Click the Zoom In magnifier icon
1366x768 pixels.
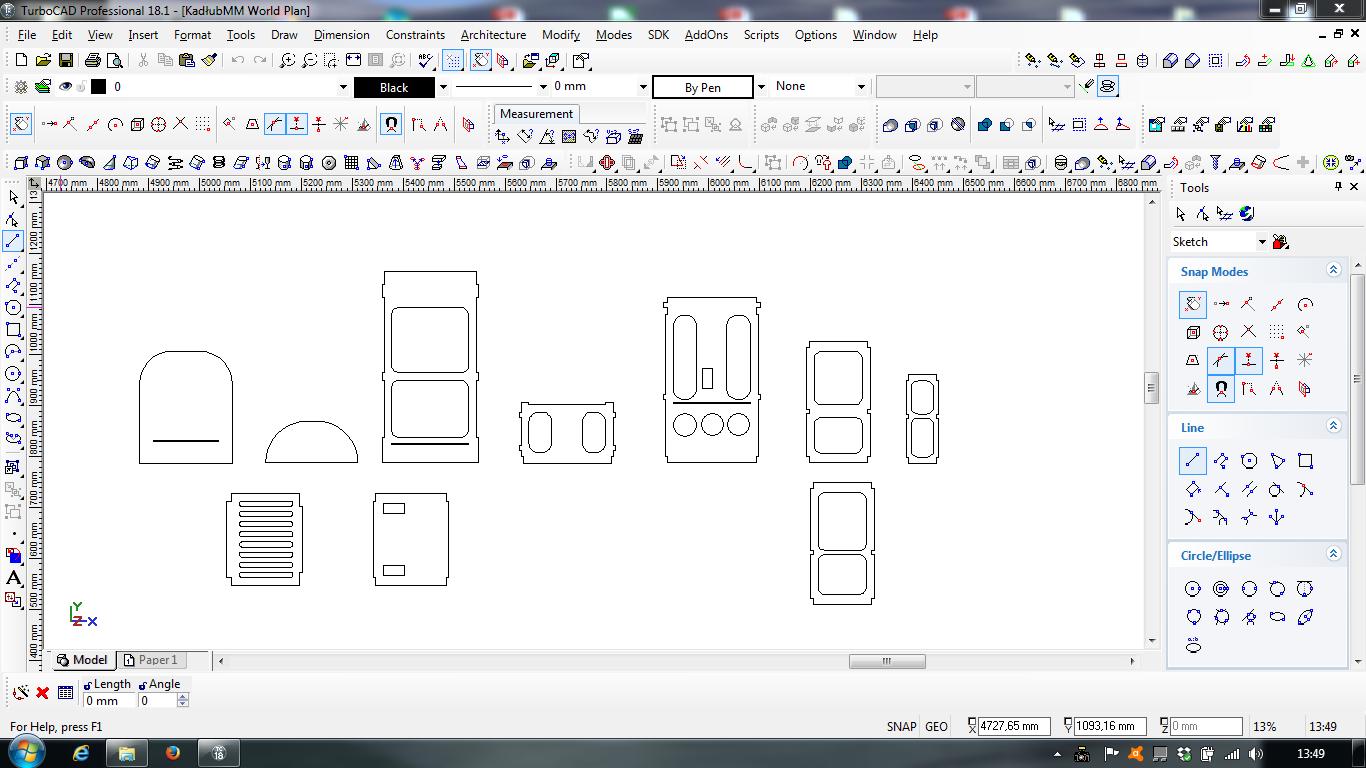coord(287,60)
